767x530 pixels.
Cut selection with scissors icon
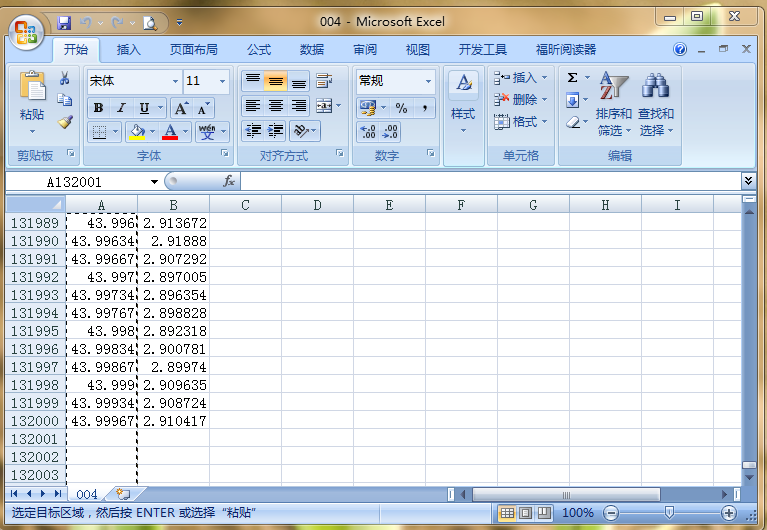pos(65,78)
